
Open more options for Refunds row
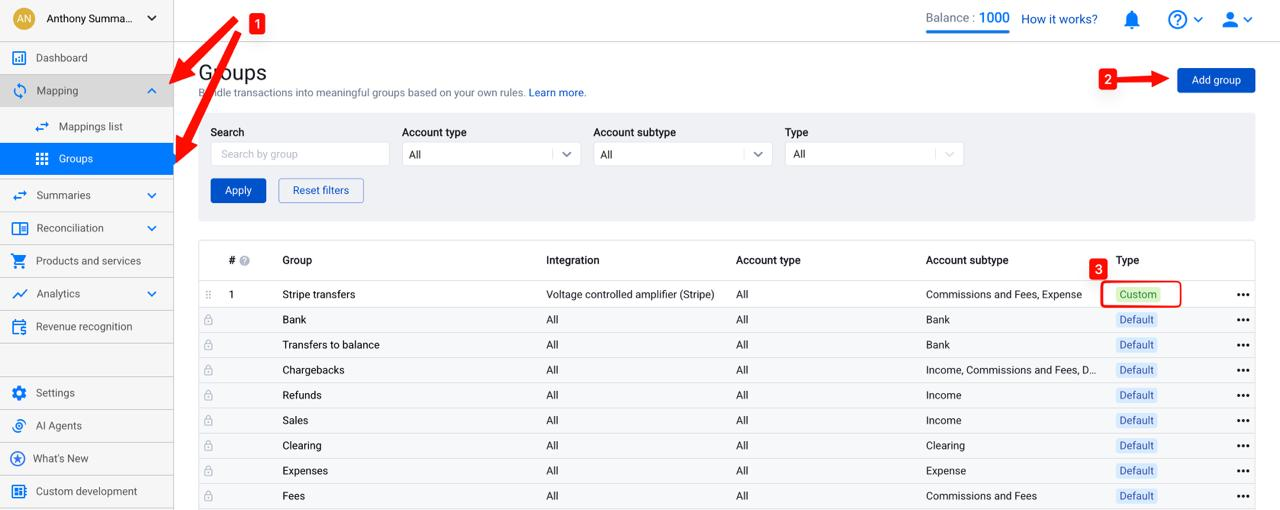coord(1243,395)
